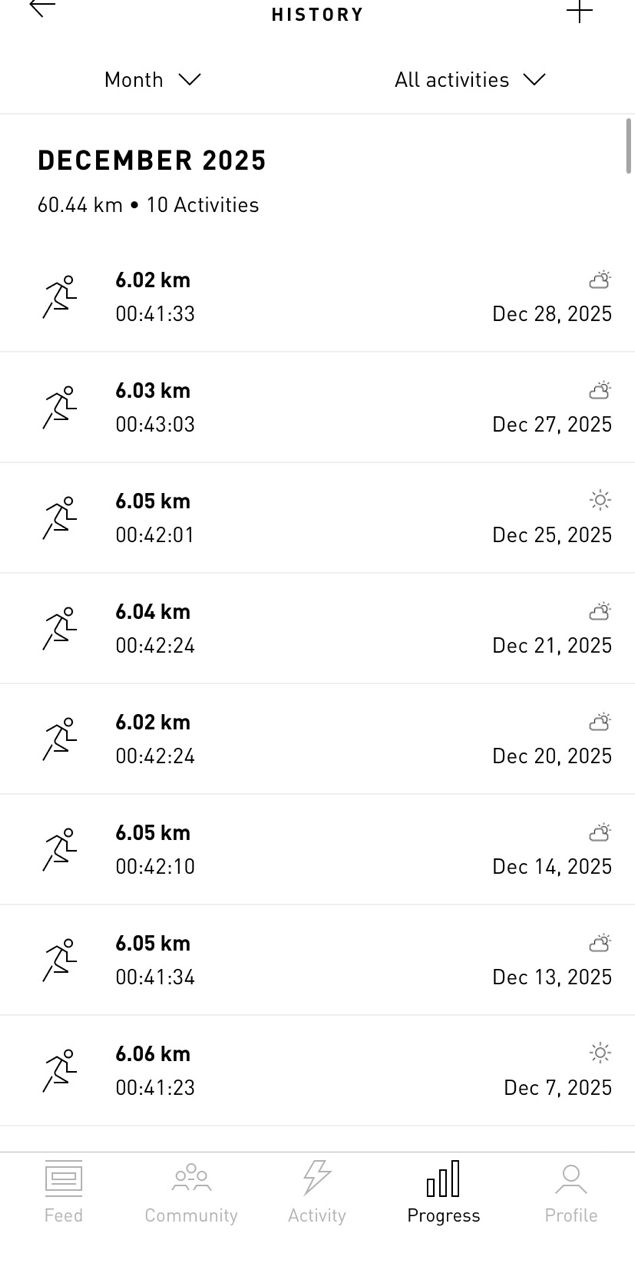Screen dimensions: 635x1280
Task: Tap running icon for Dec 28 activity
Action: 59,297
